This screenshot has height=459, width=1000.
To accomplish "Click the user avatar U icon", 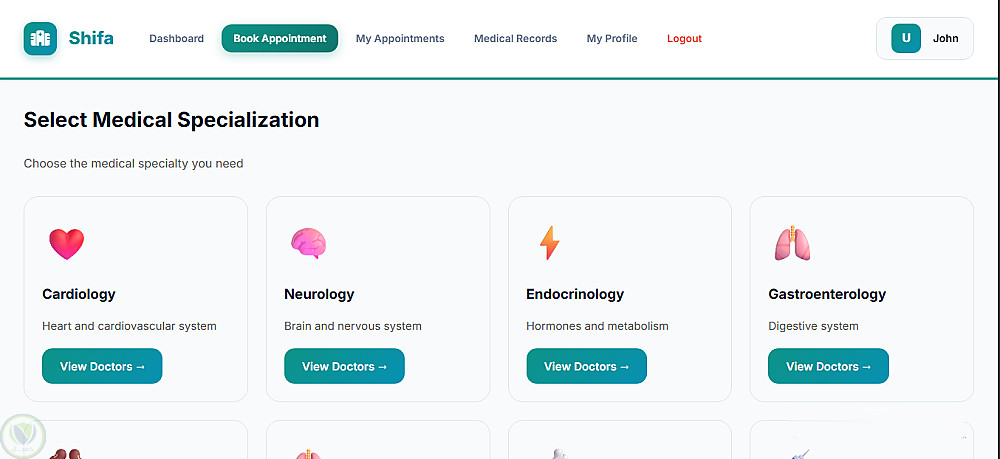I will 906,39.
